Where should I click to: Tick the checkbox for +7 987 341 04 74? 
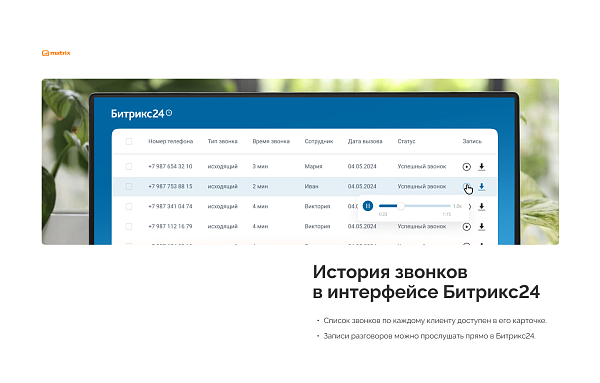(x=129, y=206)
